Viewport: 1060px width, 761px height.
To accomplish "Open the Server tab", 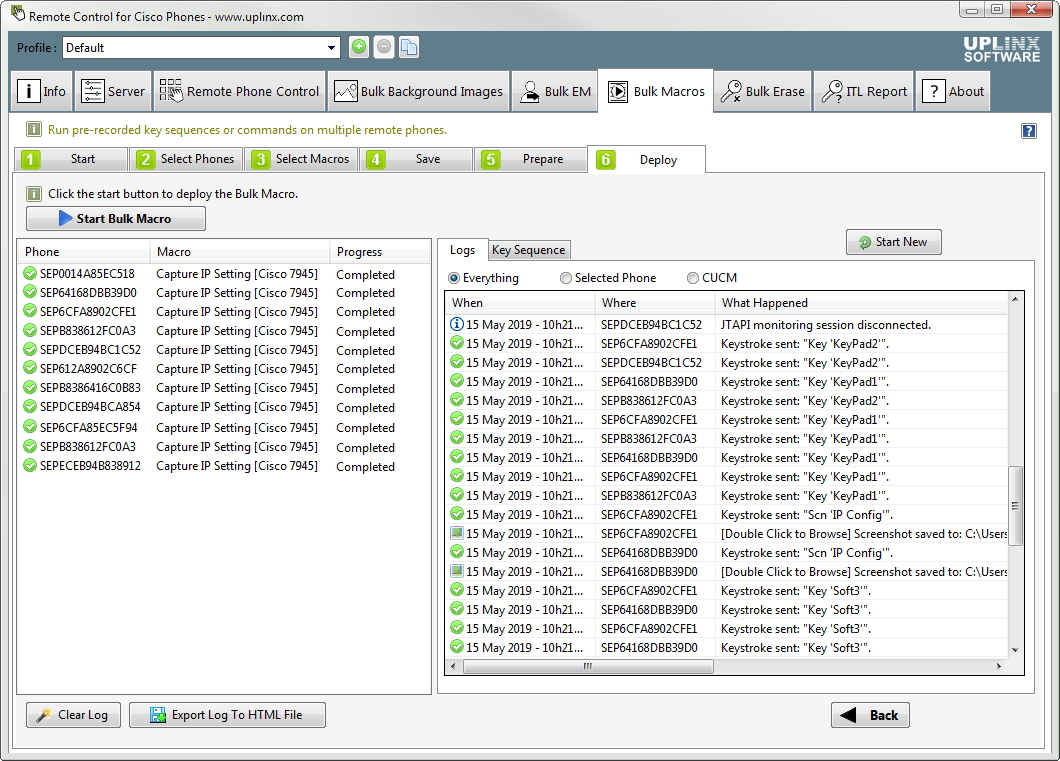I will tap(113, 91).
